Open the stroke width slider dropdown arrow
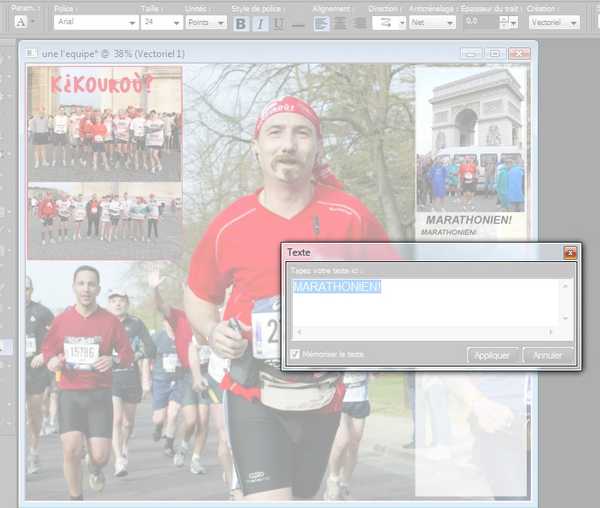 pos(514,23)
